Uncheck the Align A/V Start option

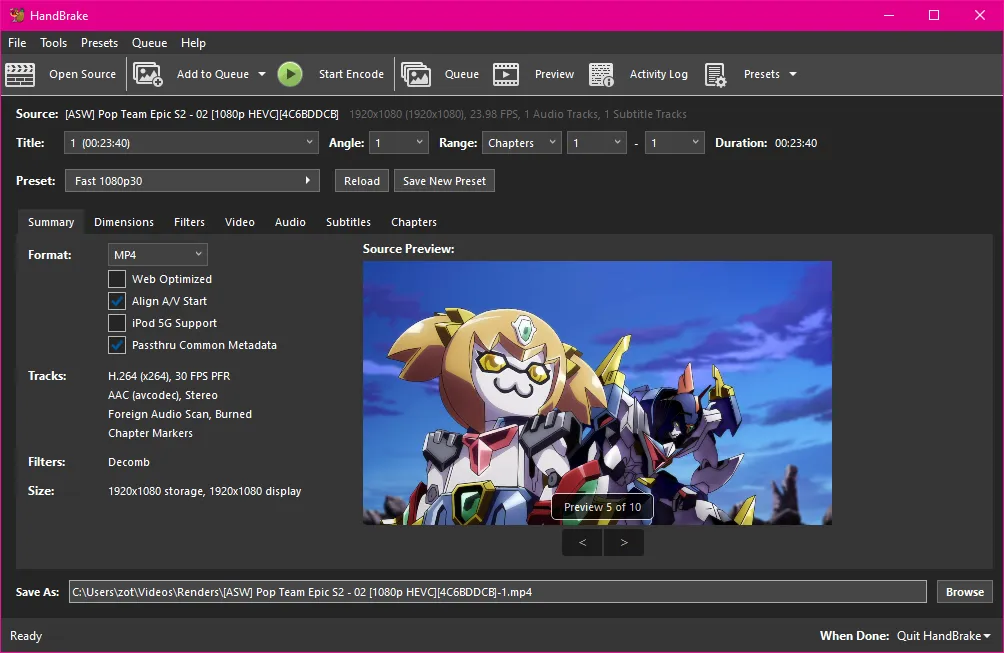[117, 301]
